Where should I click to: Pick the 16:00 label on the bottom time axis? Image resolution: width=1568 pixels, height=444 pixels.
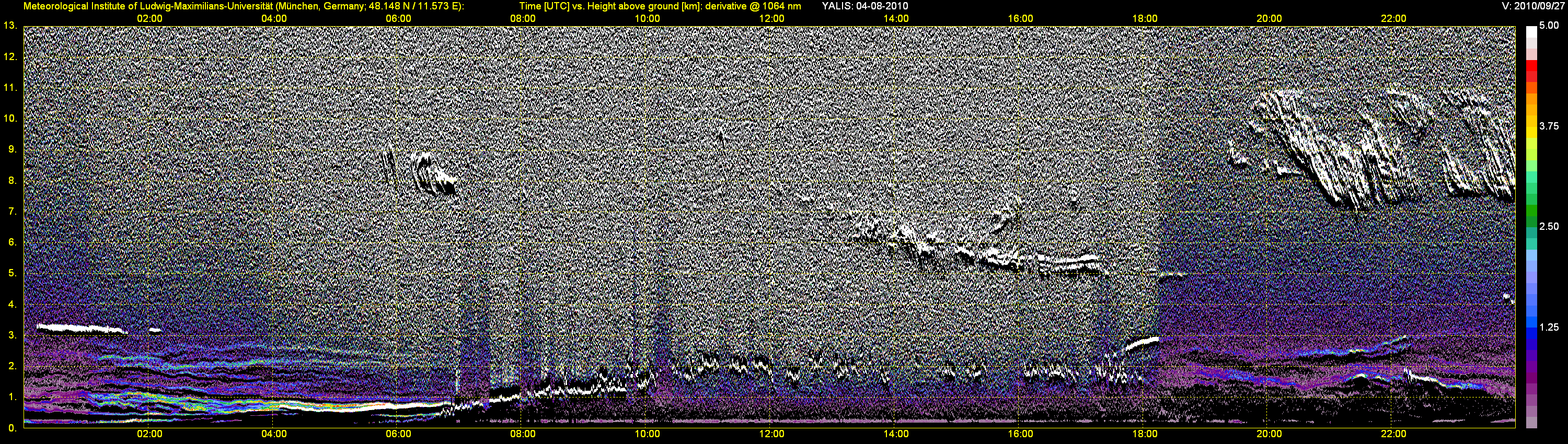(1020, 434)
